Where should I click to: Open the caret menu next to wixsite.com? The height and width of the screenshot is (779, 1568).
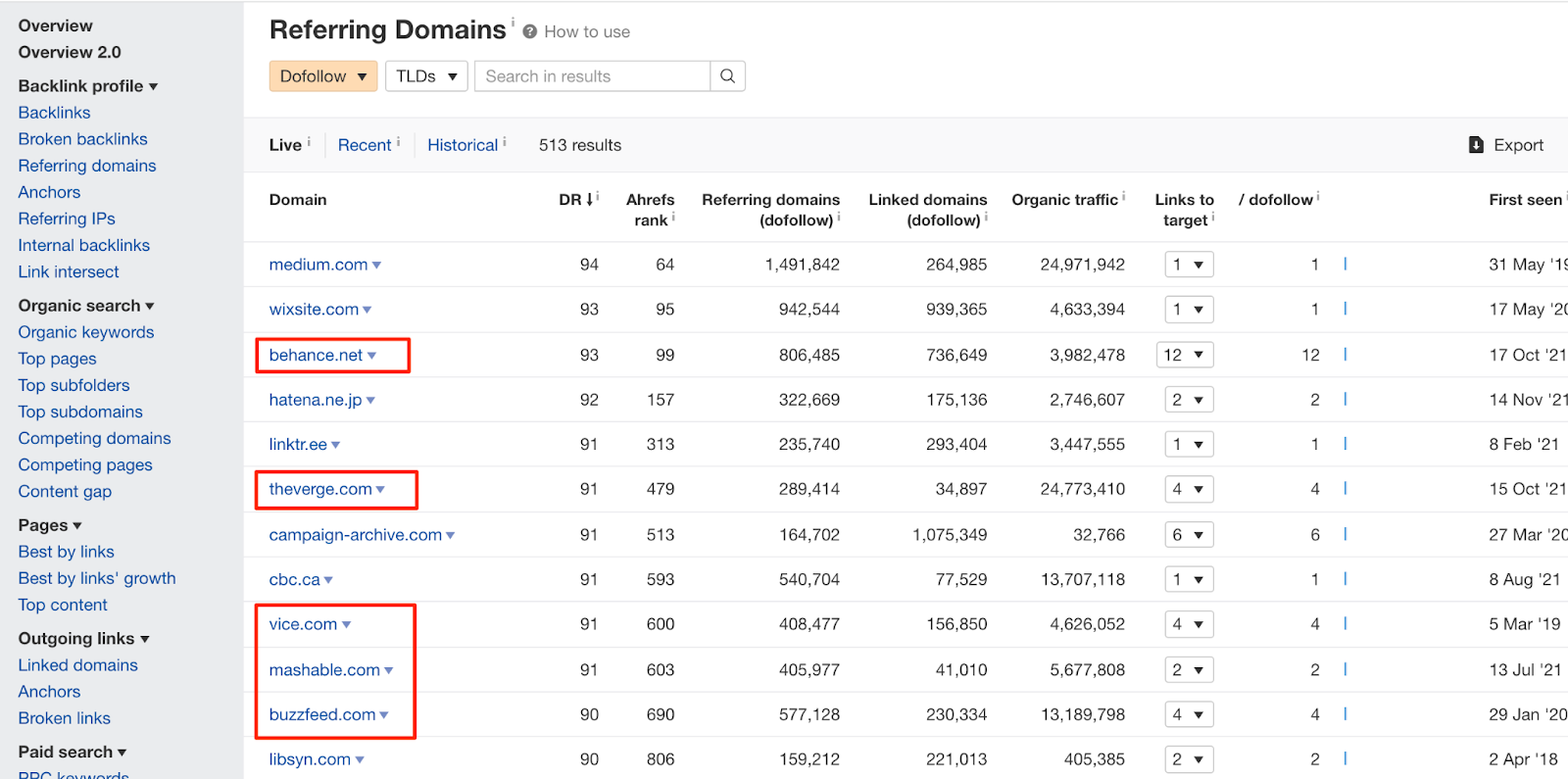367,311
